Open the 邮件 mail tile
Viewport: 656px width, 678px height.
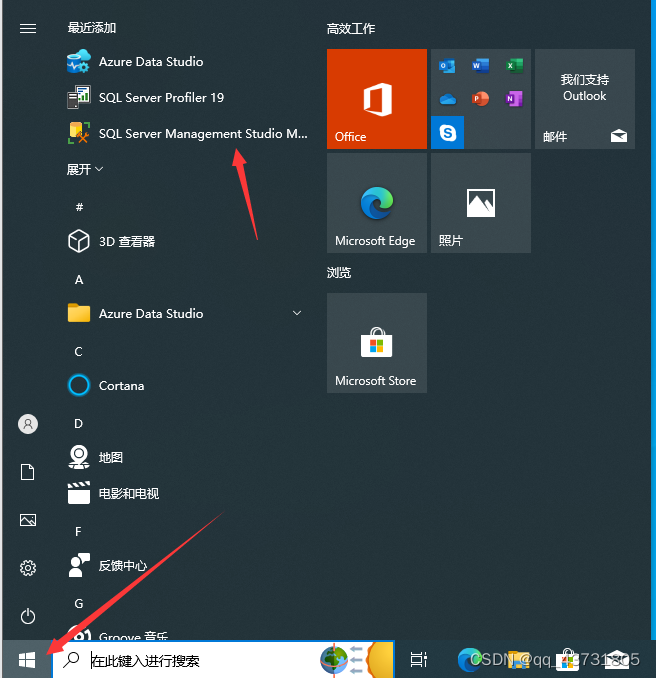(x=585, y=99)
